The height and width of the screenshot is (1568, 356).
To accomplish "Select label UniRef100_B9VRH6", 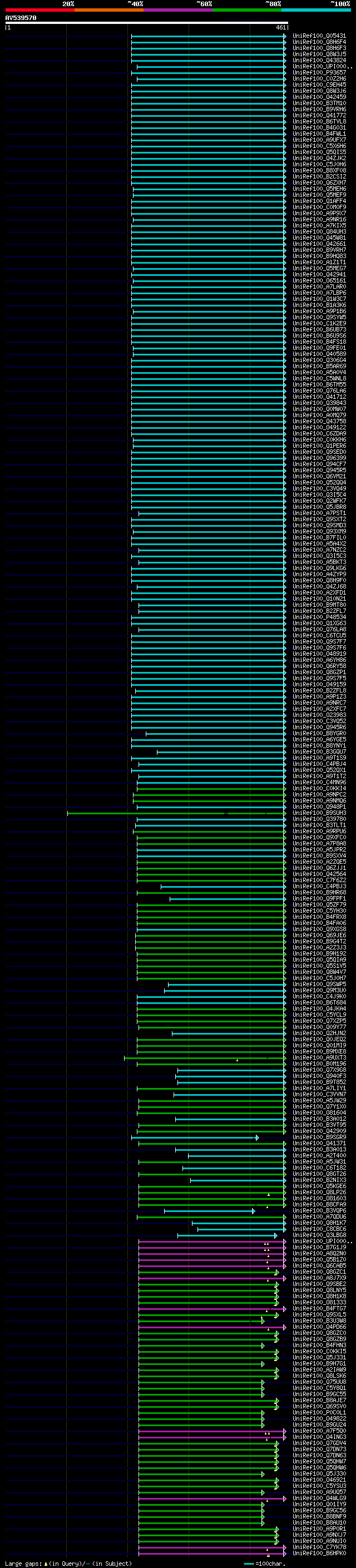I will 319,109.
